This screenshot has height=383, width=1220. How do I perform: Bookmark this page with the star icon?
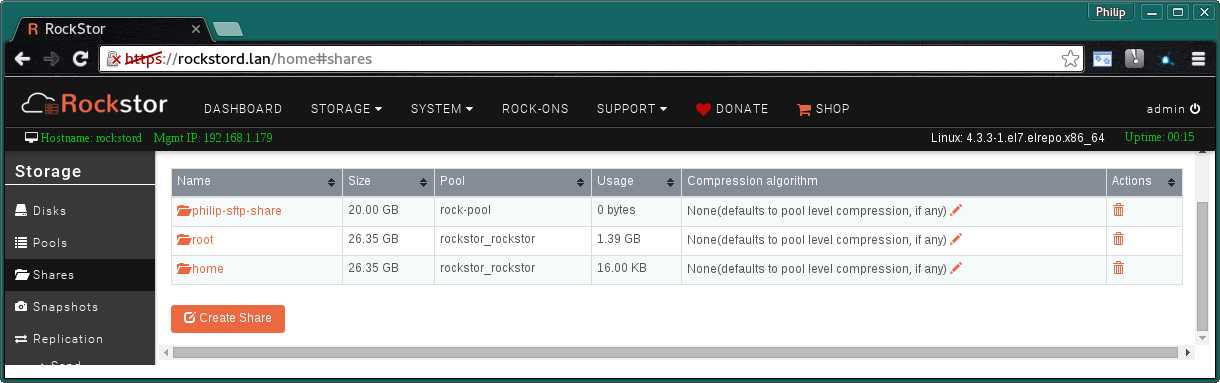tap(1070, 59)
